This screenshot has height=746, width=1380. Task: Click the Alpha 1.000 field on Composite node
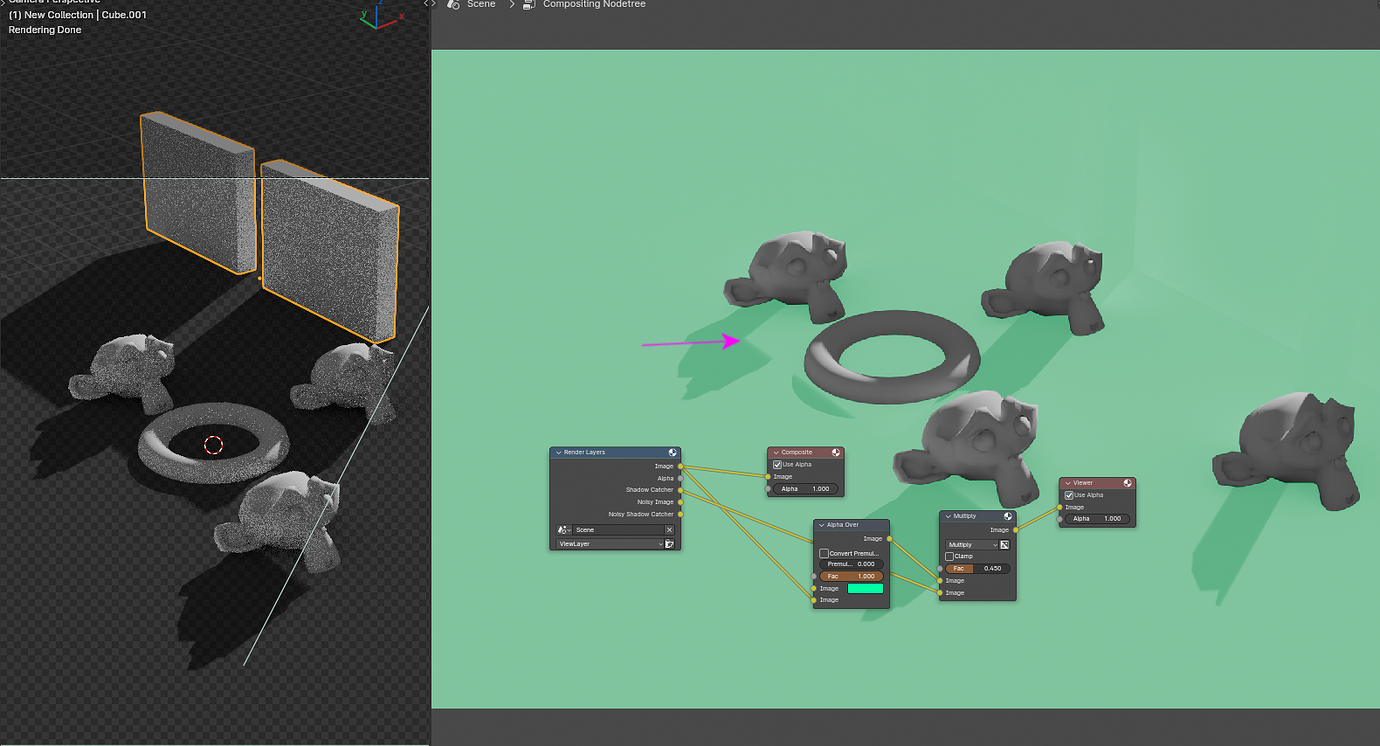click(807, 489)
